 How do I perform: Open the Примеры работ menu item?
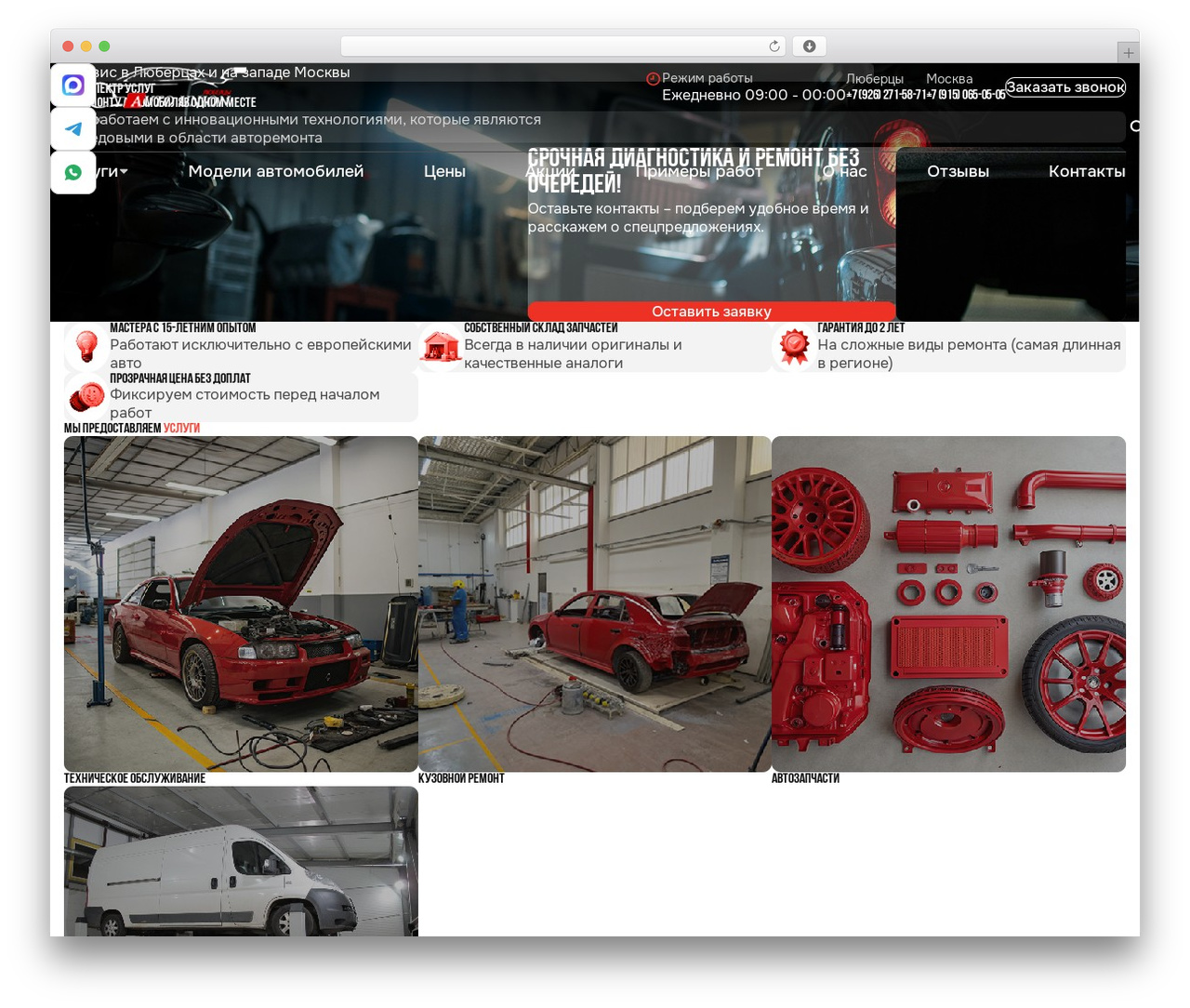tap(699, 171)
